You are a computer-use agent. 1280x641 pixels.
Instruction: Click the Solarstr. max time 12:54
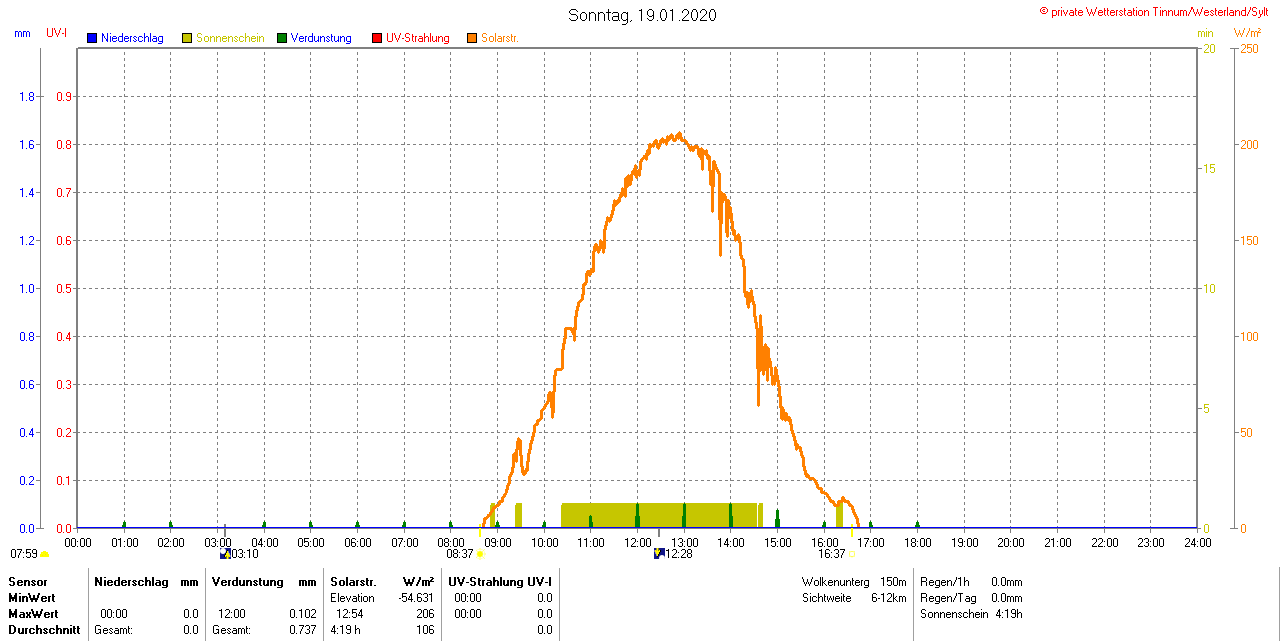coord(349,614)
